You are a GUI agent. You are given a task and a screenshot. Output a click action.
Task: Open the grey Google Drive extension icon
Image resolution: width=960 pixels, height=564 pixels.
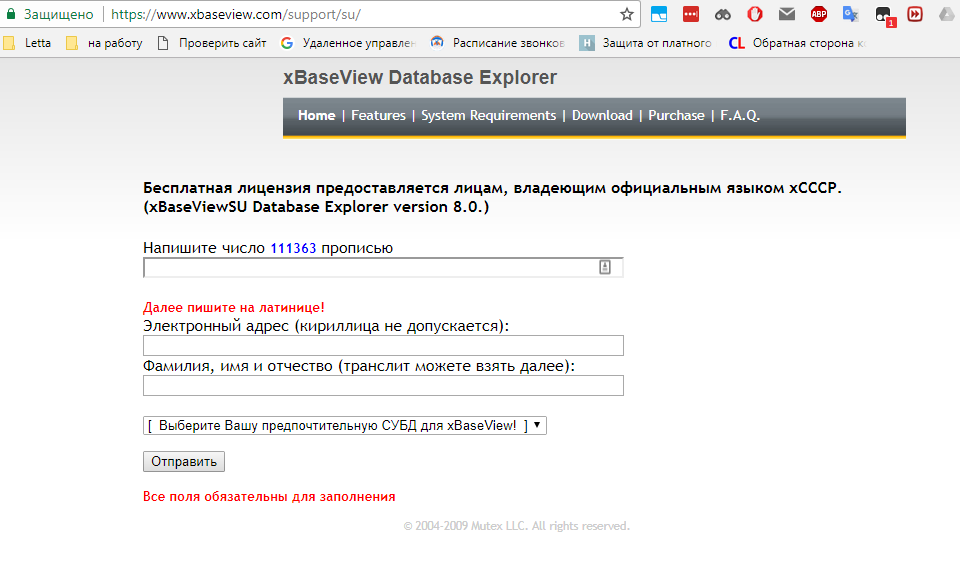pos(947,14)
